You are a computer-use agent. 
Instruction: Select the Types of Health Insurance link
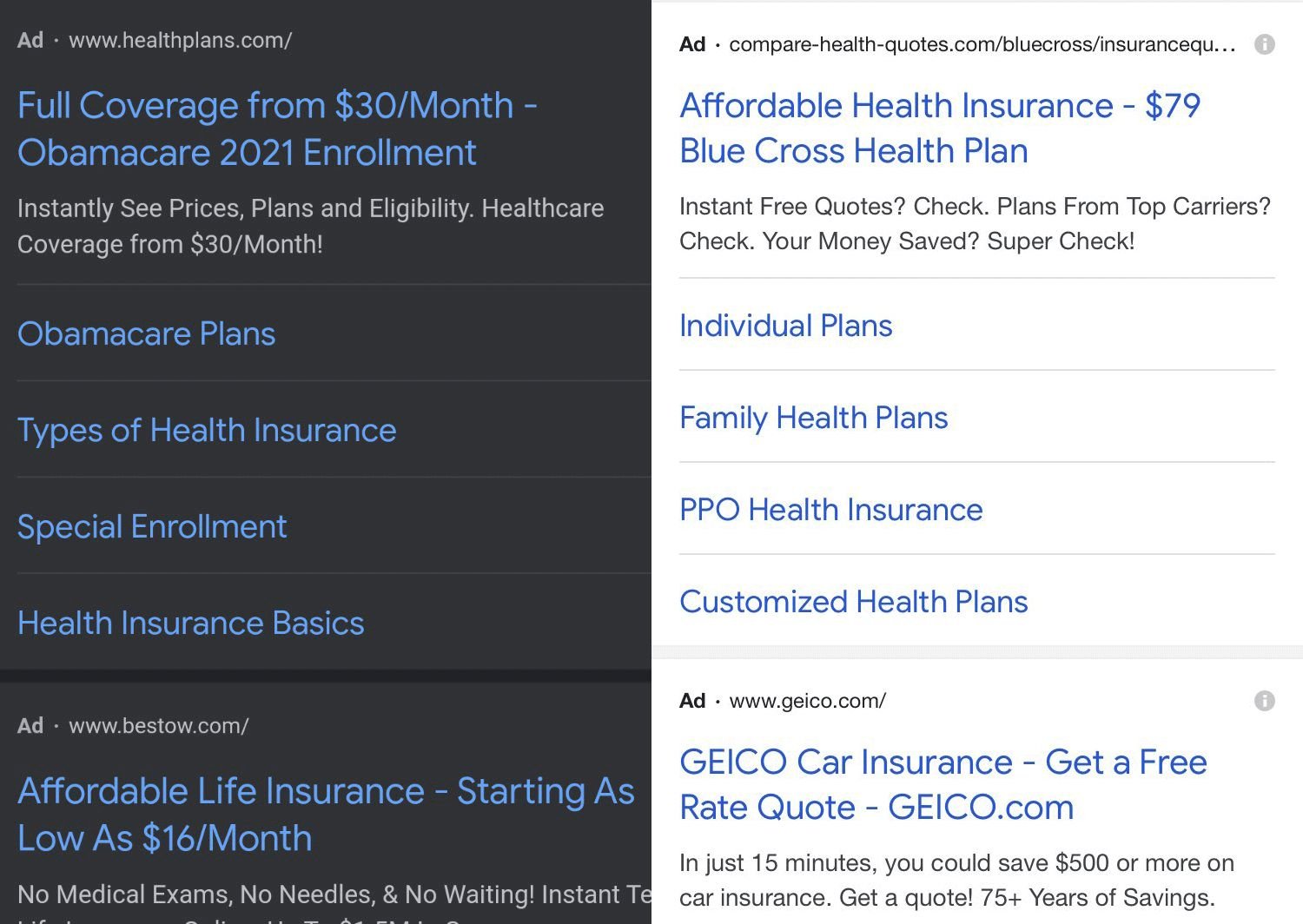207,430
